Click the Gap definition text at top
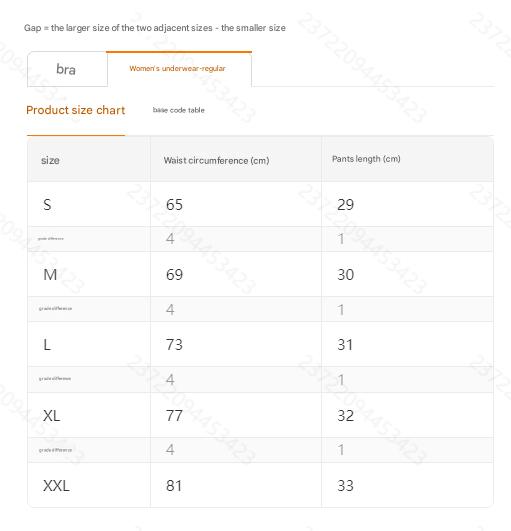 click(154, 28)
